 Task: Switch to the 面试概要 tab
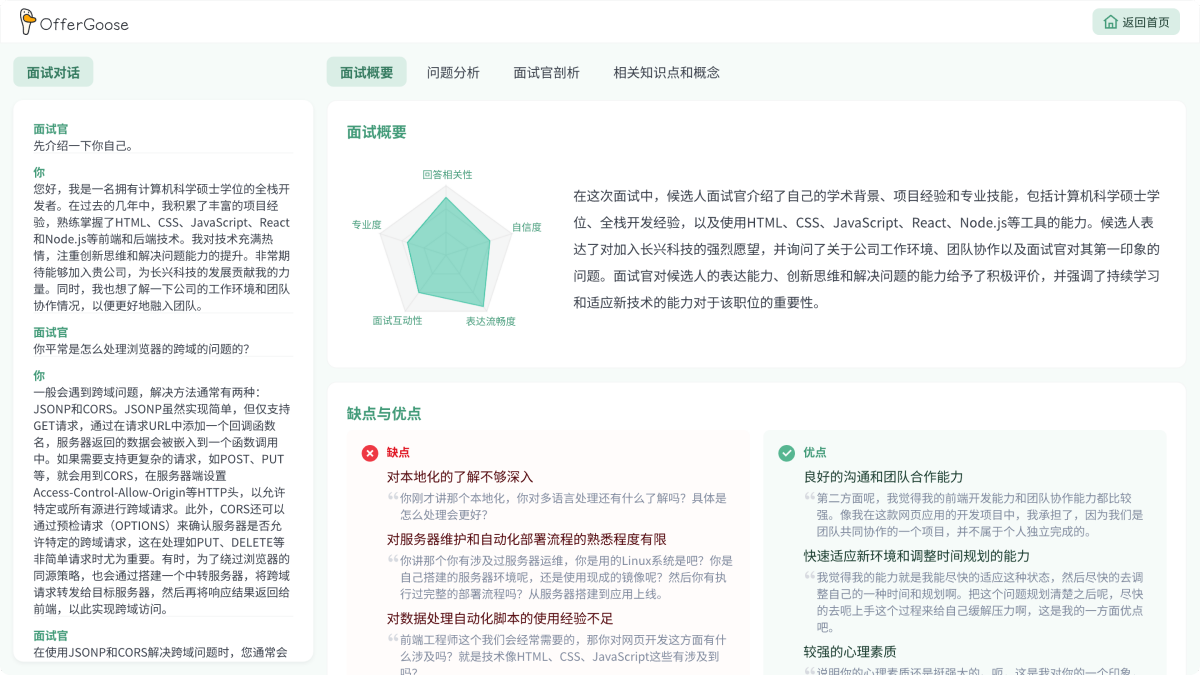(366, 72)
